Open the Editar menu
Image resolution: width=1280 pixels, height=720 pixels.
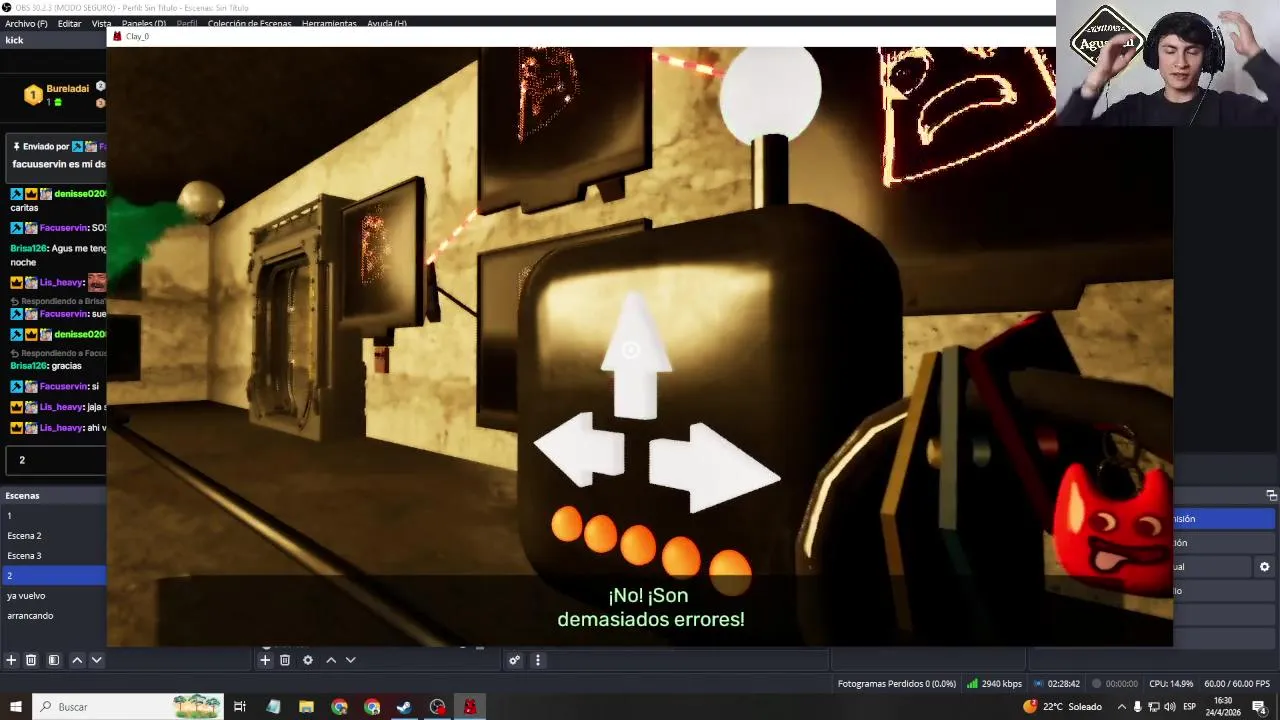pyautogui.click(x=69, y=23)
